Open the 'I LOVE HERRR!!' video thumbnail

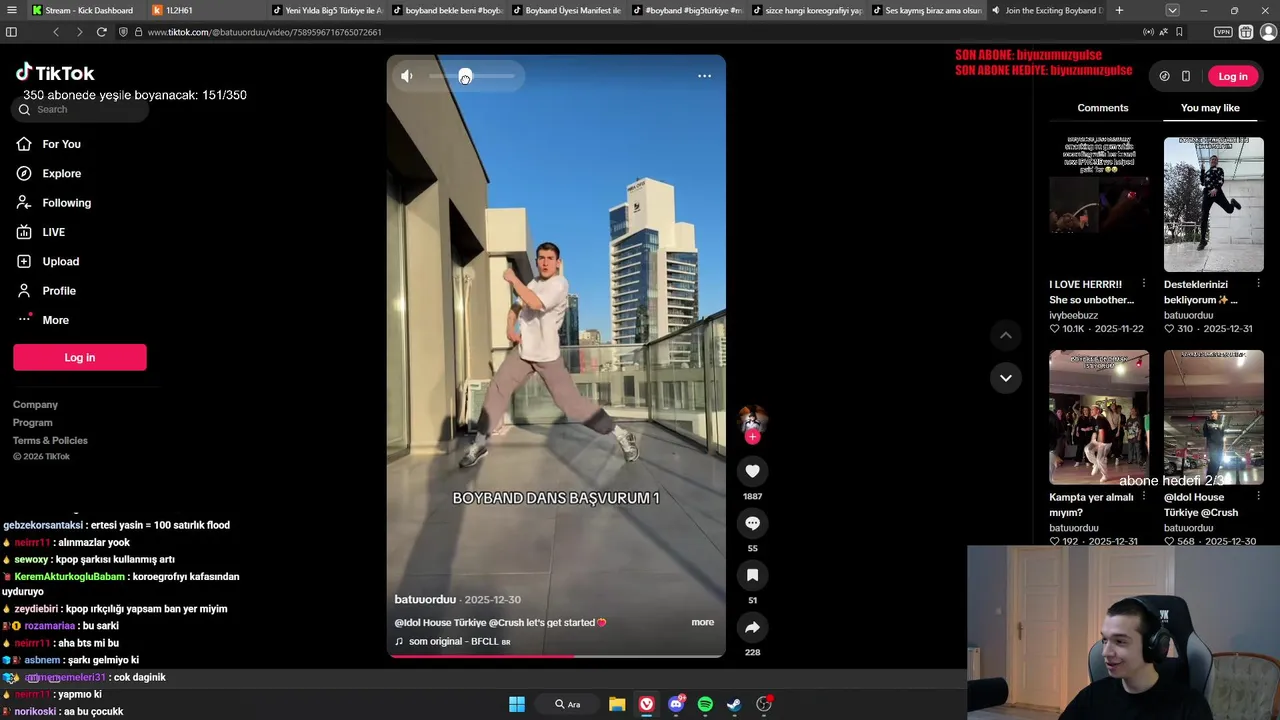pyautogui.click(x=1099, y=204)
